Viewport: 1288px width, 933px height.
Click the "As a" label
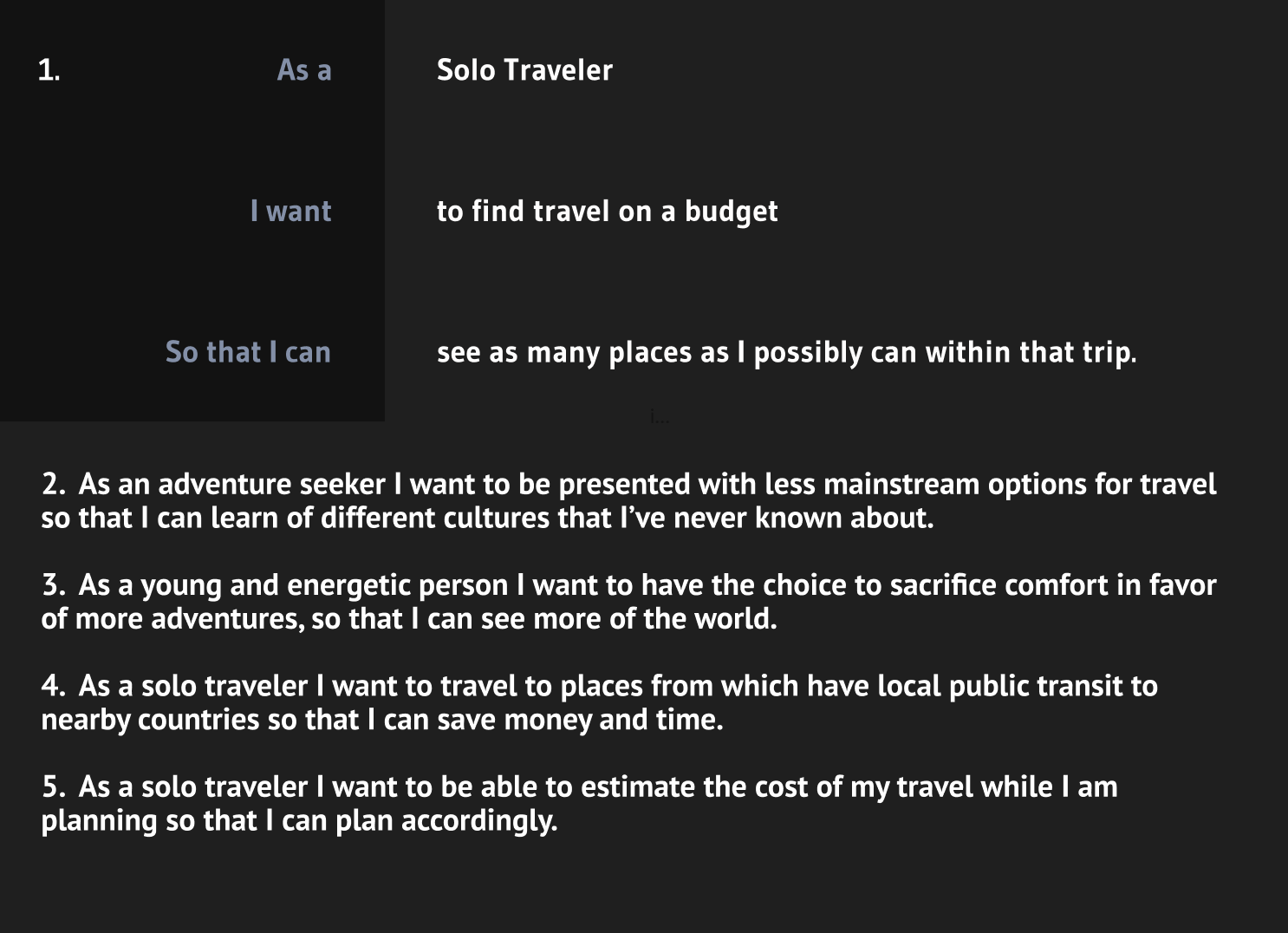click(304, 70)
